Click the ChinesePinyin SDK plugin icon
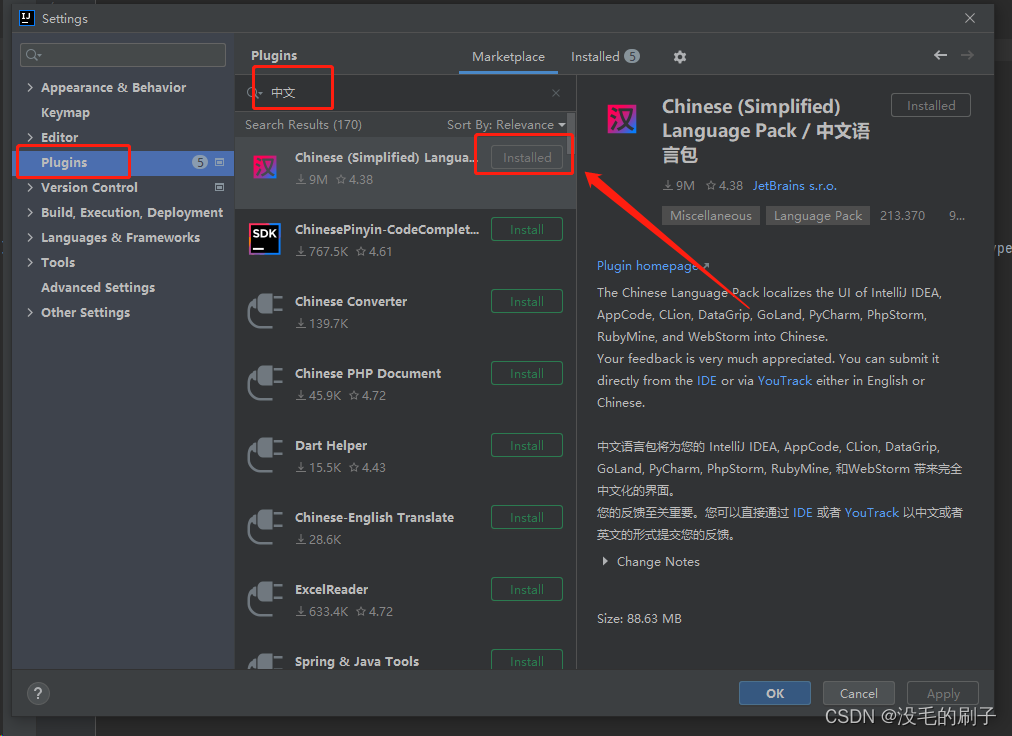Viewport: 1012px width, 736px height. pos(265,239)
